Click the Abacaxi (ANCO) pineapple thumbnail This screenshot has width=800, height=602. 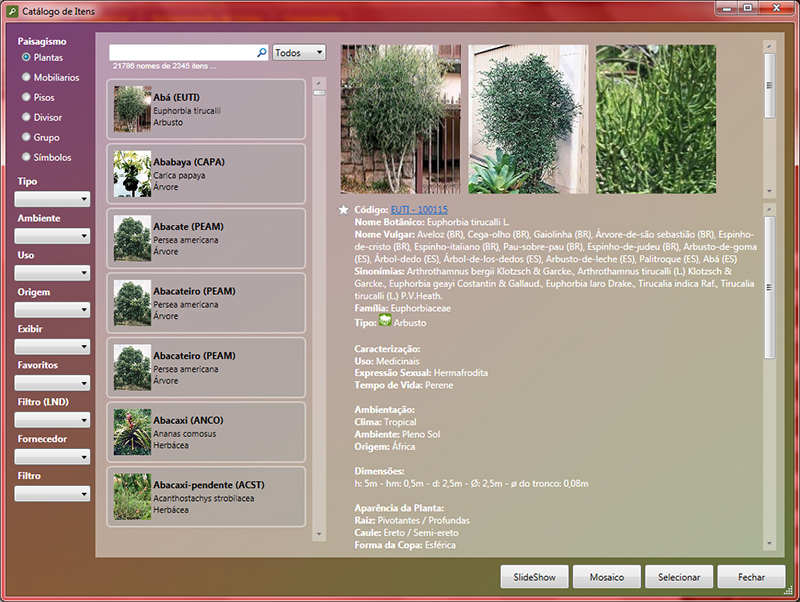coord(132,432)
